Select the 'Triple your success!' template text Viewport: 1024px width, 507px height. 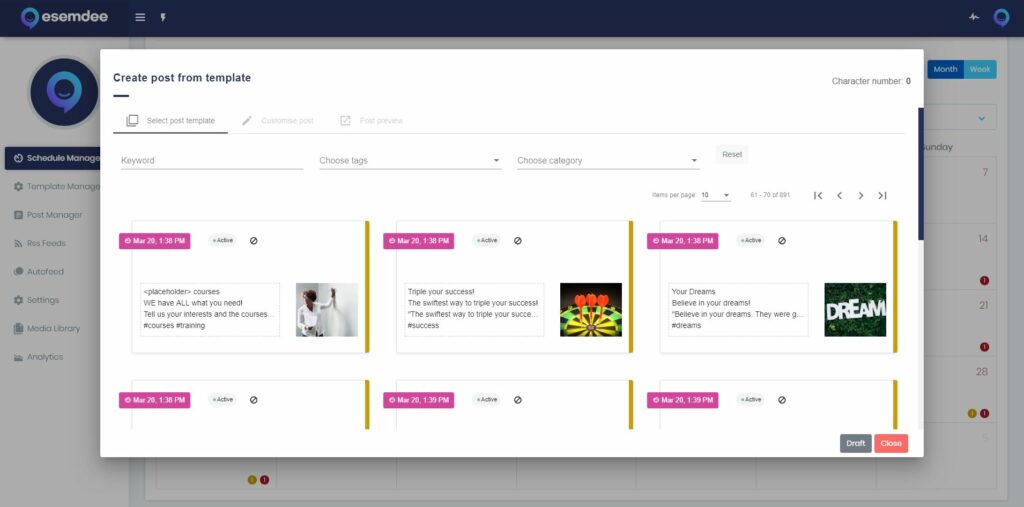(474, 310)
